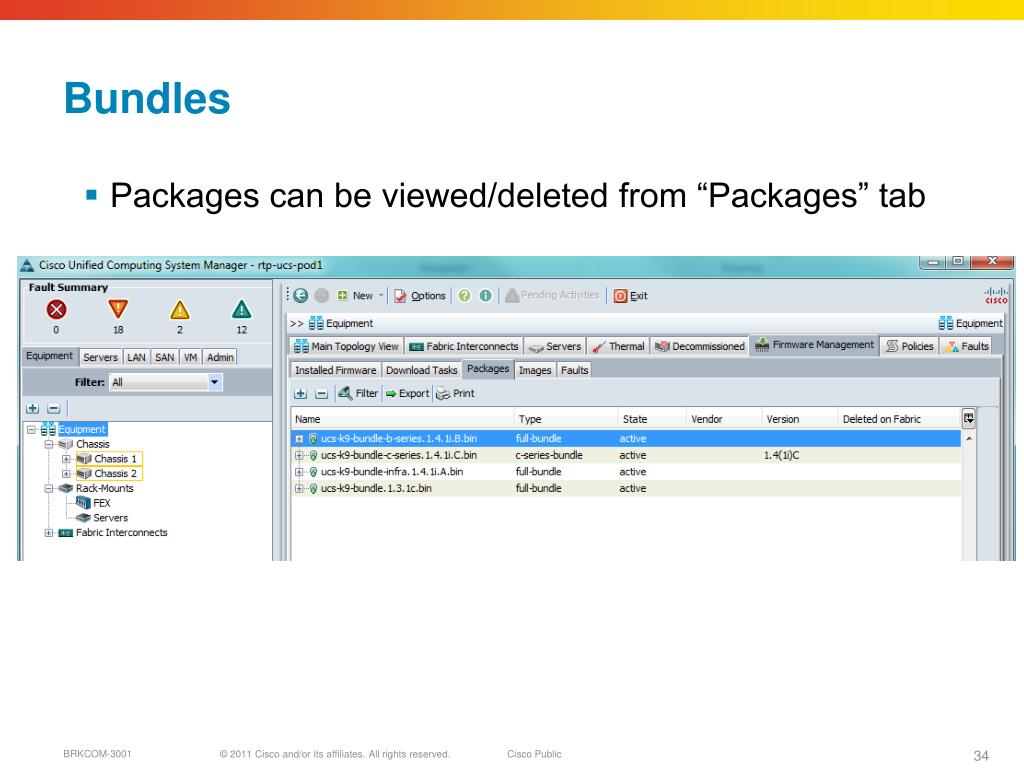Open the Filter tool in Packages tab

(x=358, y=393)
